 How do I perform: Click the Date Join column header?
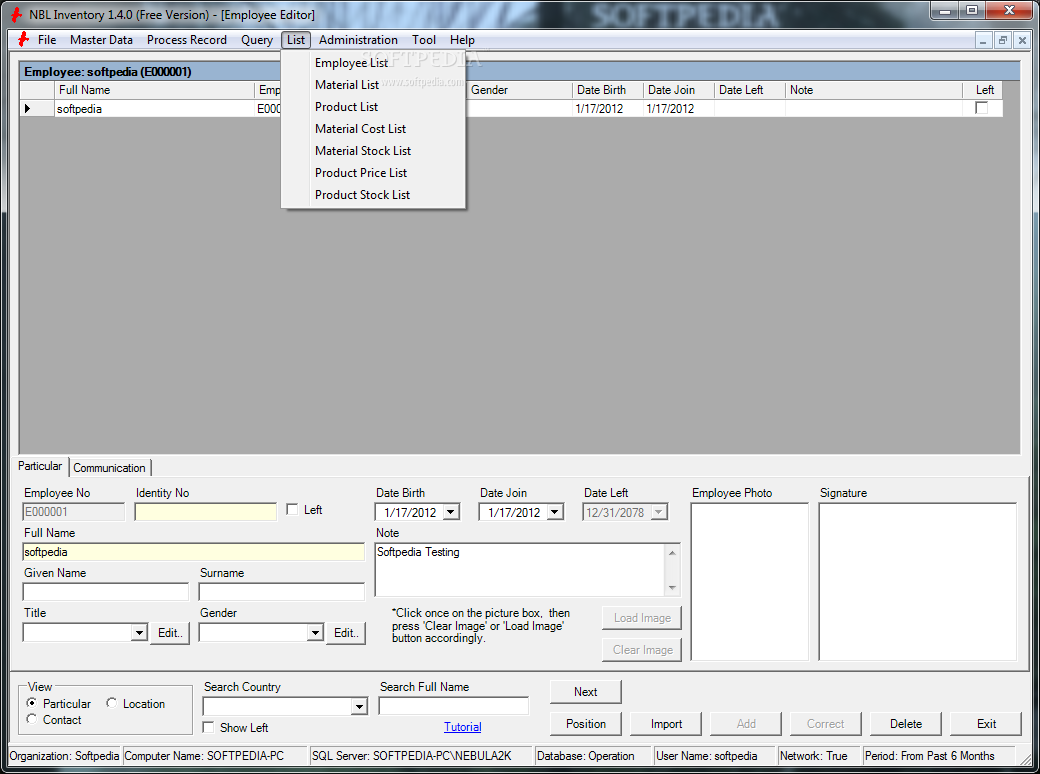coord(679,90)
